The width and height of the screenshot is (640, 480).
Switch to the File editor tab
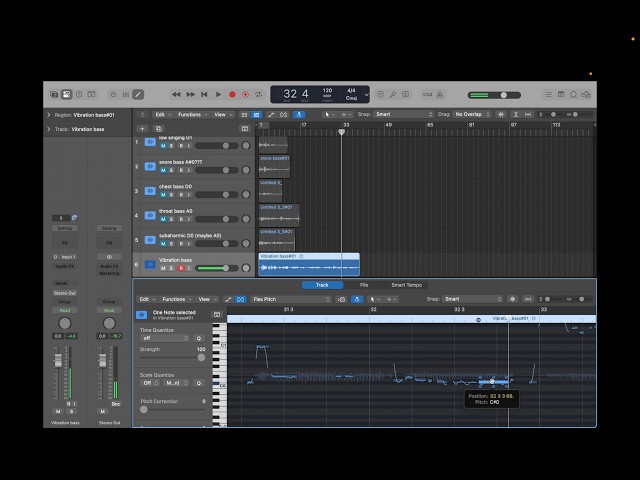364,285
